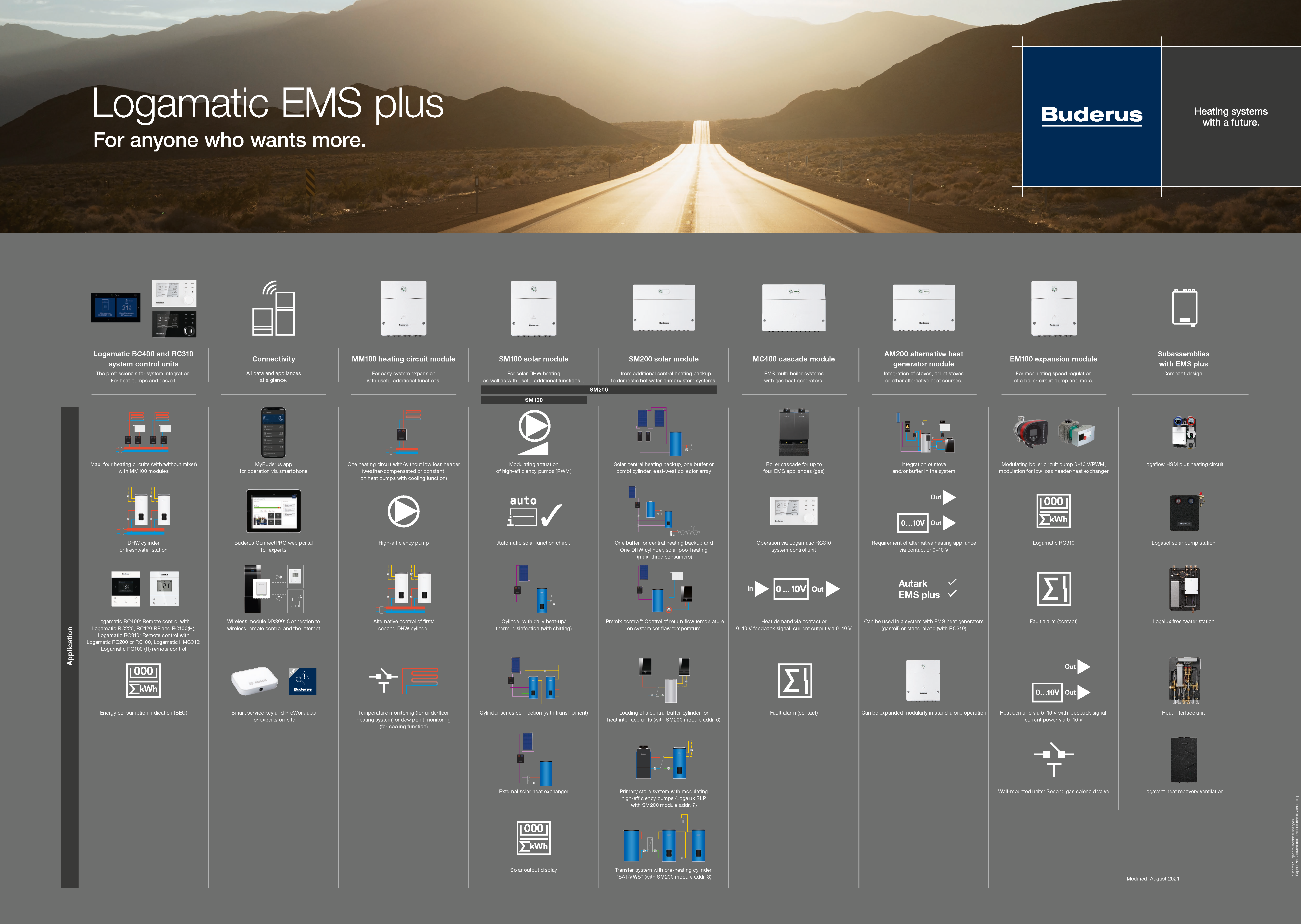Click the SM200 solar module product photo
The height and width of the screenshot is (924, 1301).
(x=664, y=308)
